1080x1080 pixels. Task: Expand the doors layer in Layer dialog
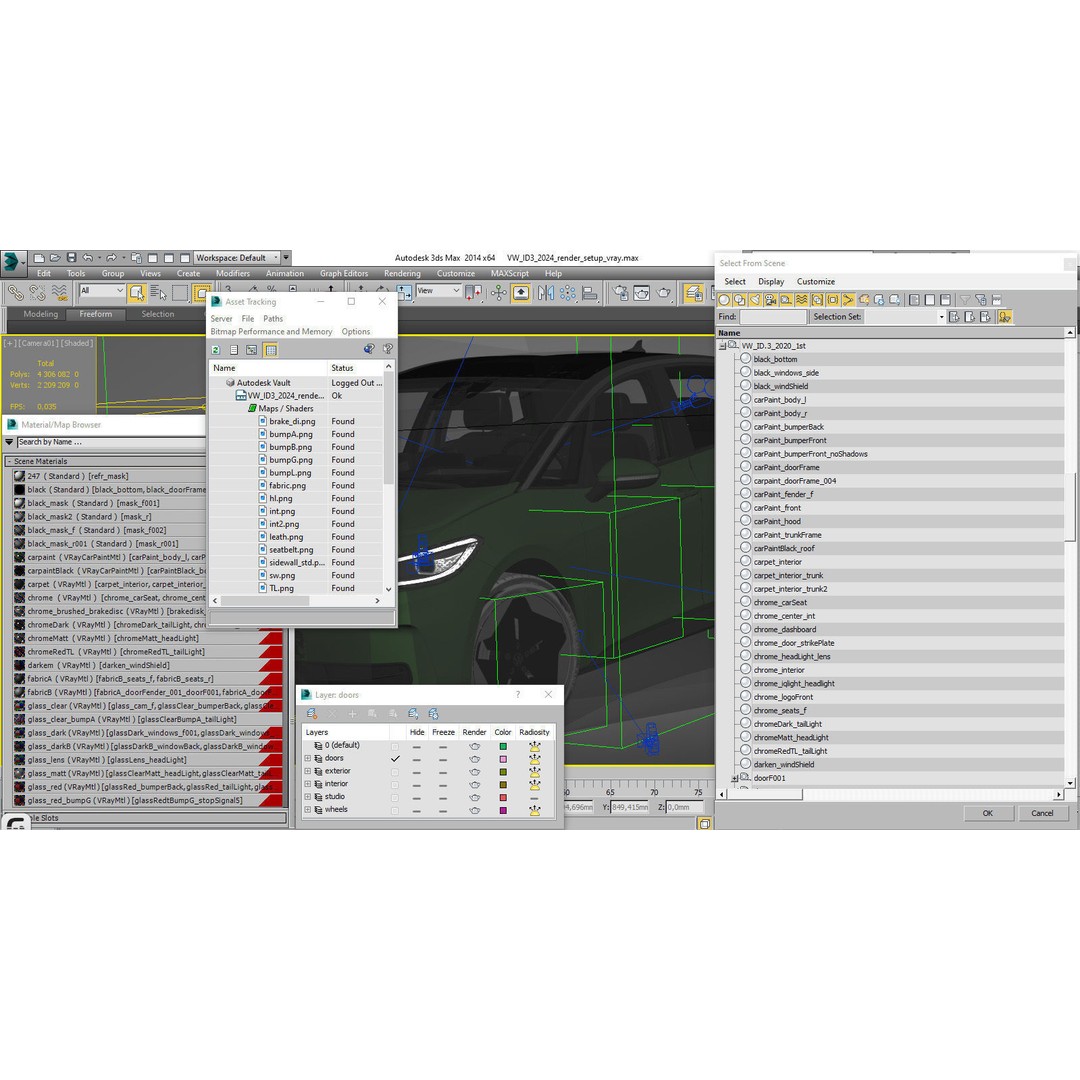click(x=307, y=758)
